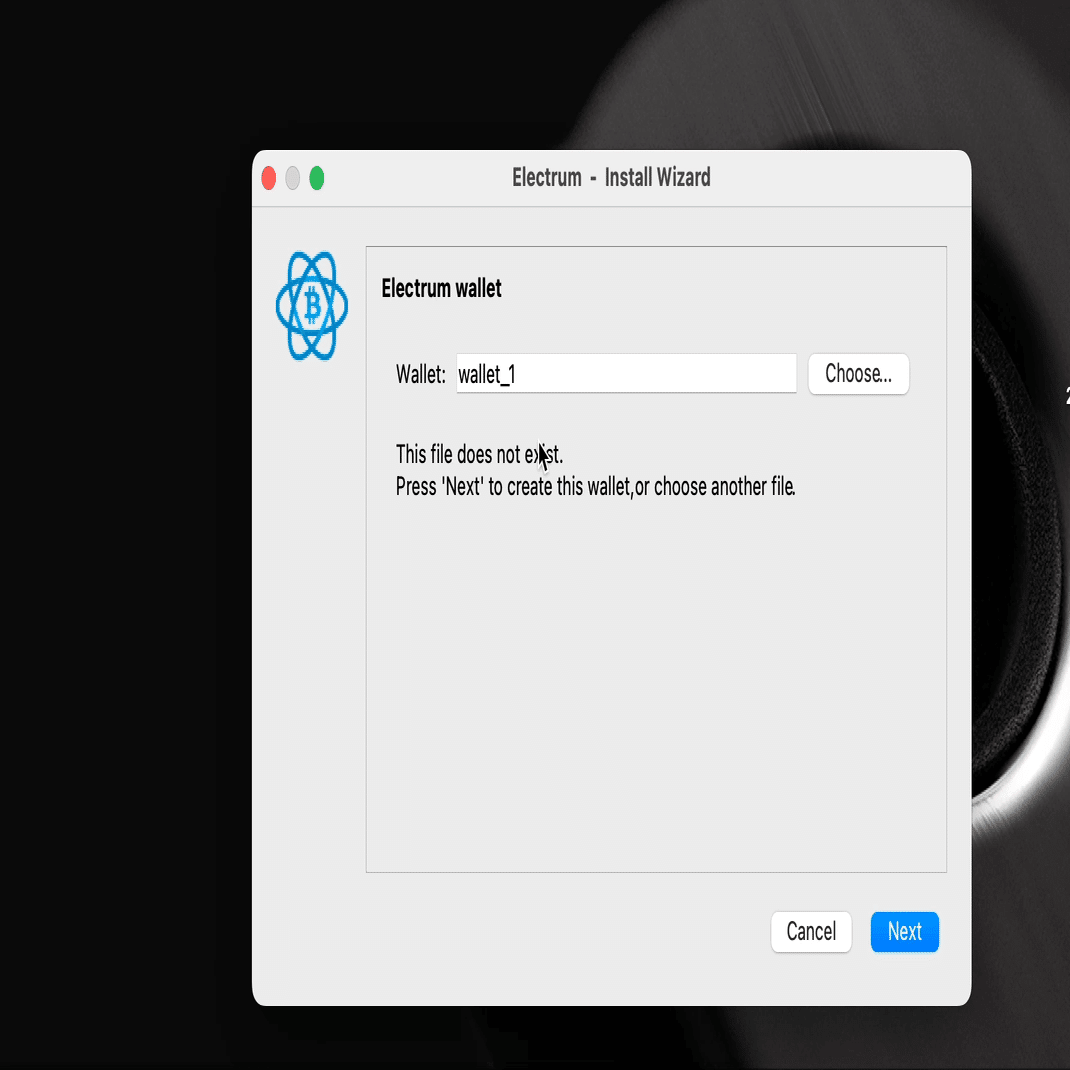
Task: Click the 'Electrum wallet' heading
Action: click(441, 289)
